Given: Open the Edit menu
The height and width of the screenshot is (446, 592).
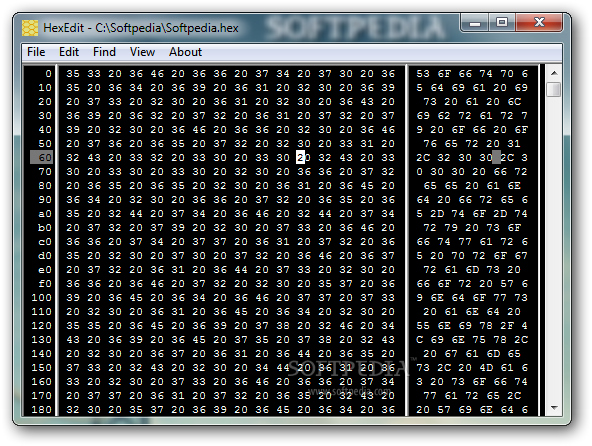Looking at the screenshot, I should click(x=69, y=52).
